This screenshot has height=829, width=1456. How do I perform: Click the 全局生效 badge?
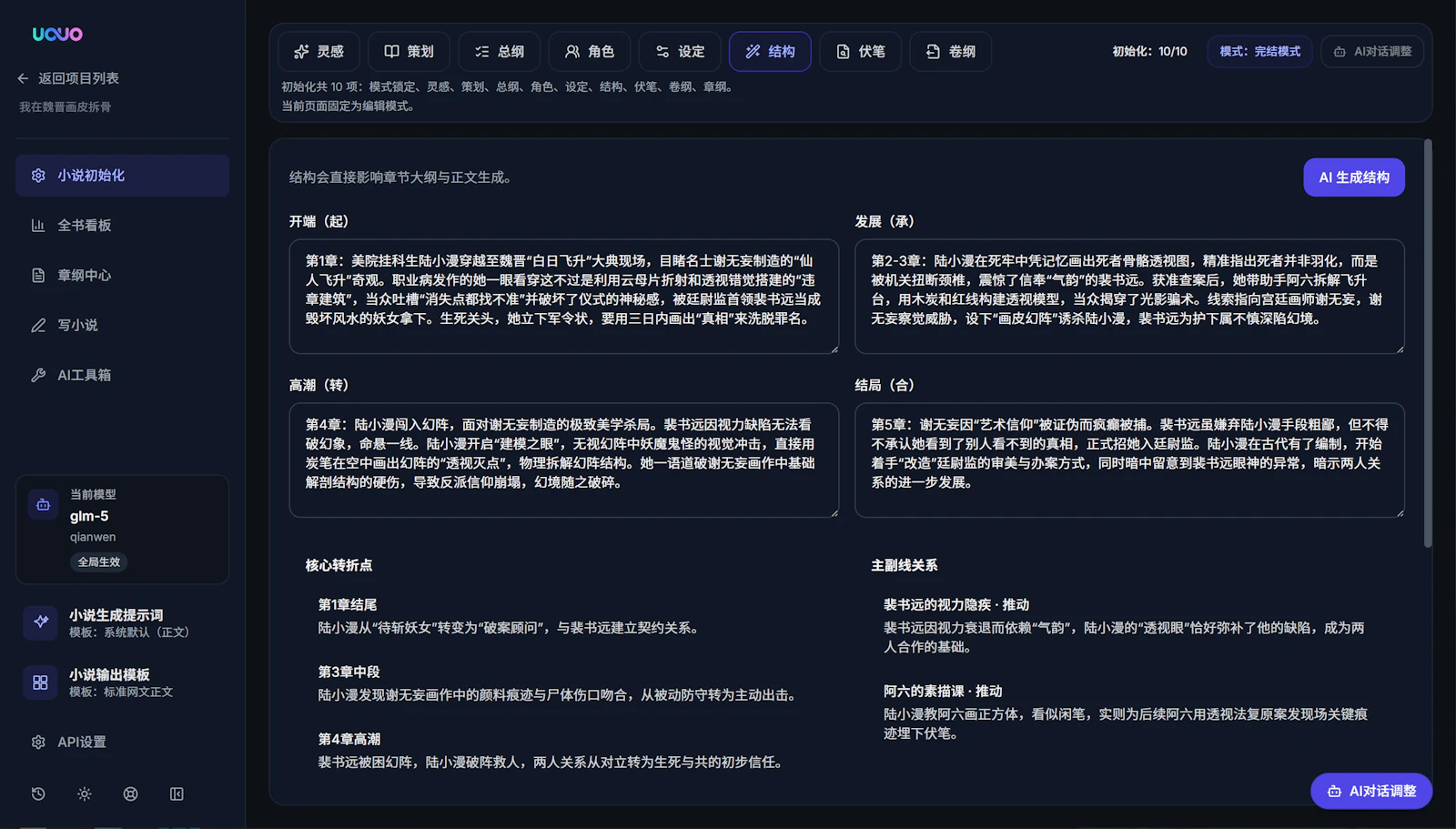pyautogui.click(x=98, y=562)
